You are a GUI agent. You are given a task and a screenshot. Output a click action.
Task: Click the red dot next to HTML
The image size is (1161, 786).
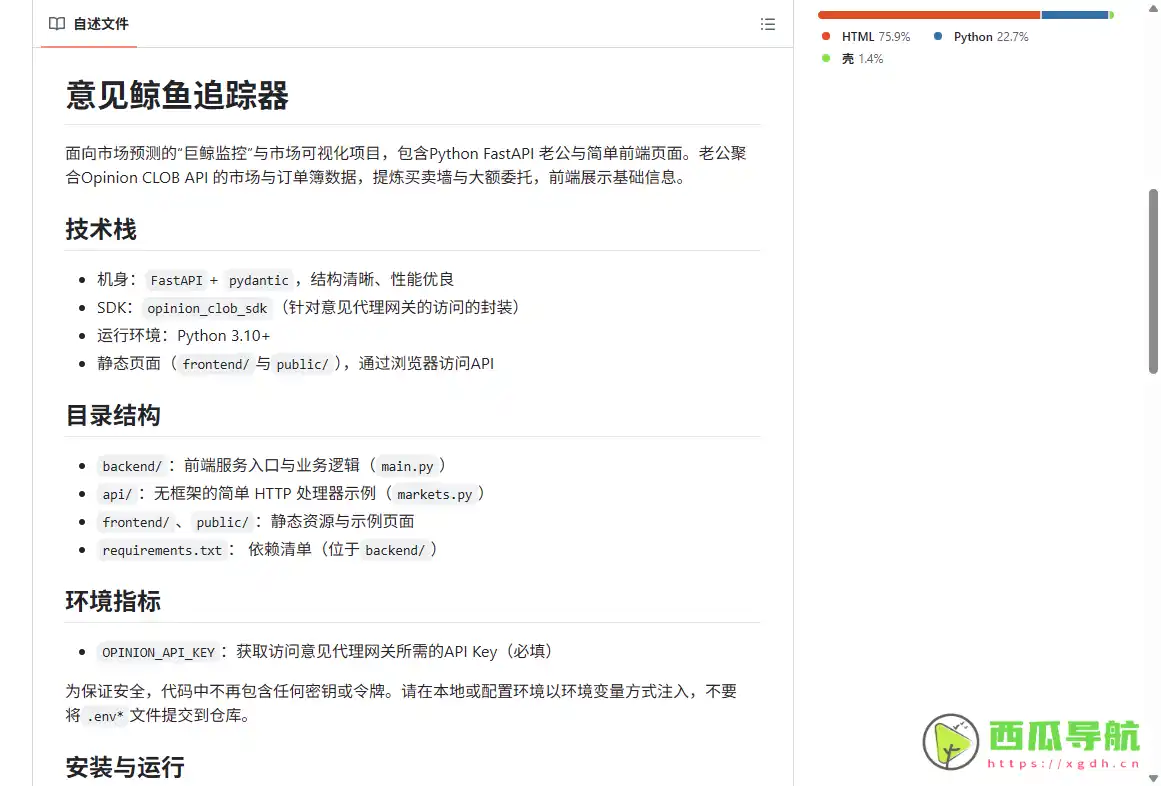pos(824,35)
